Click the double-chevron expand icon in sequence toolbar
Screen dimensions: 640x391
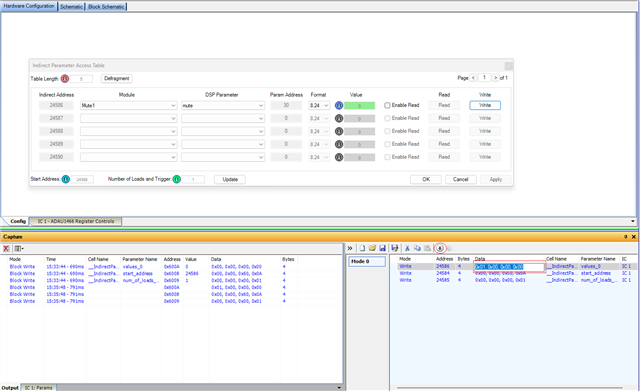350,248
